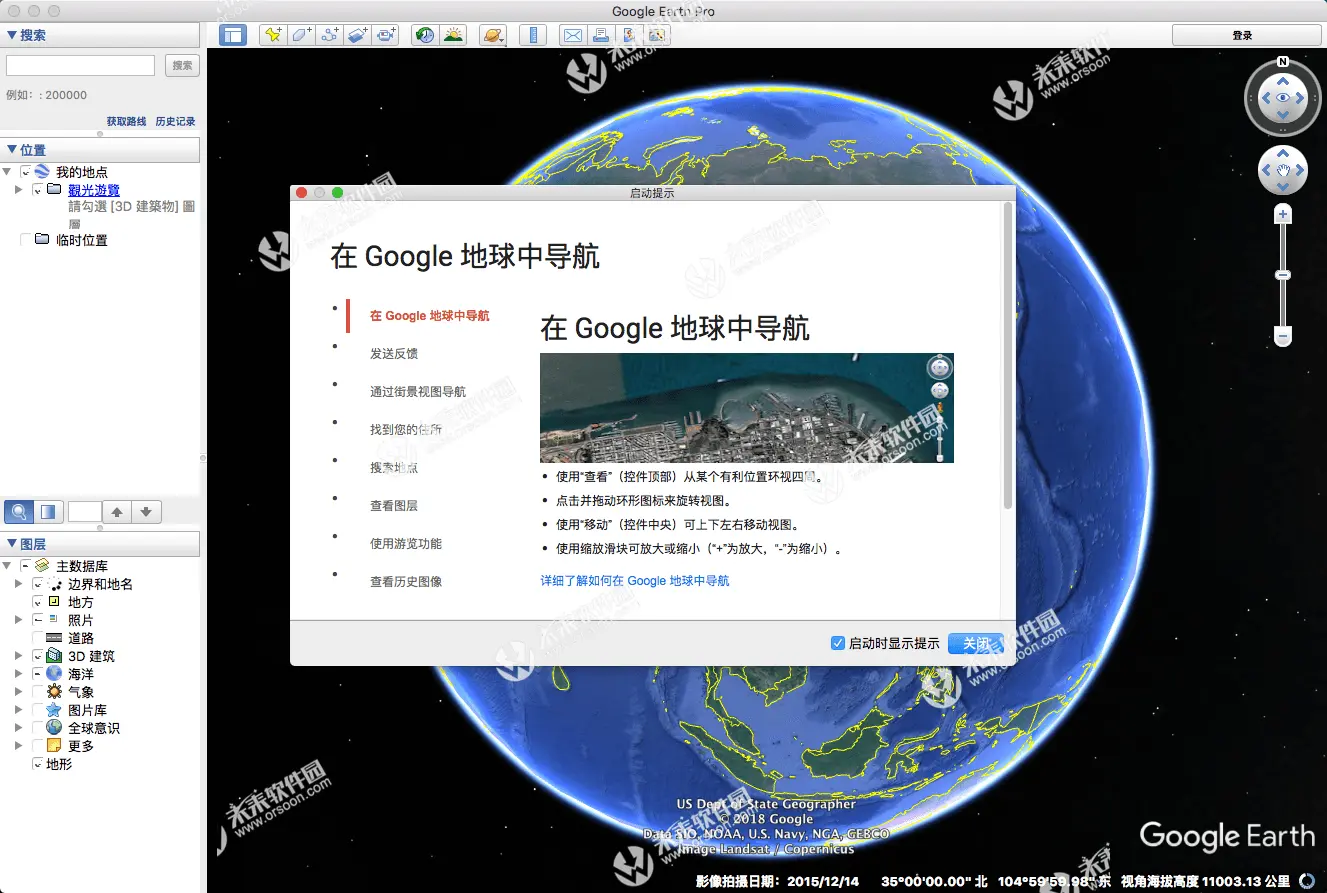Image resolution: width=1327 pixels, height=893 pixels.
Task: Add a placemark with the pushpin icon
Action: click(273, 35)
